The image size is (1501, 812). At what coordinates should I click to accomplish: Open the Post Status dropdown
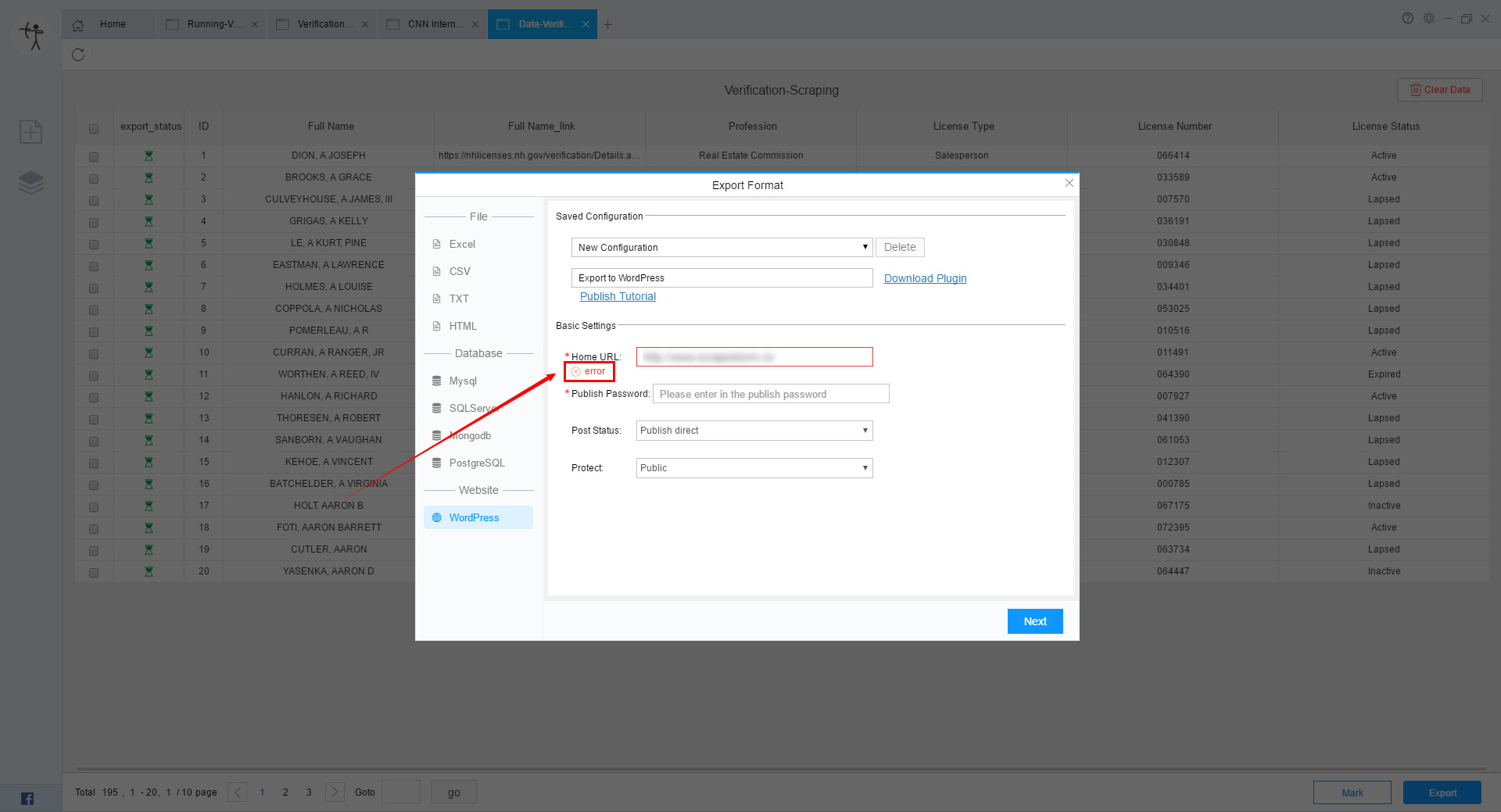[x=754, y=431]
